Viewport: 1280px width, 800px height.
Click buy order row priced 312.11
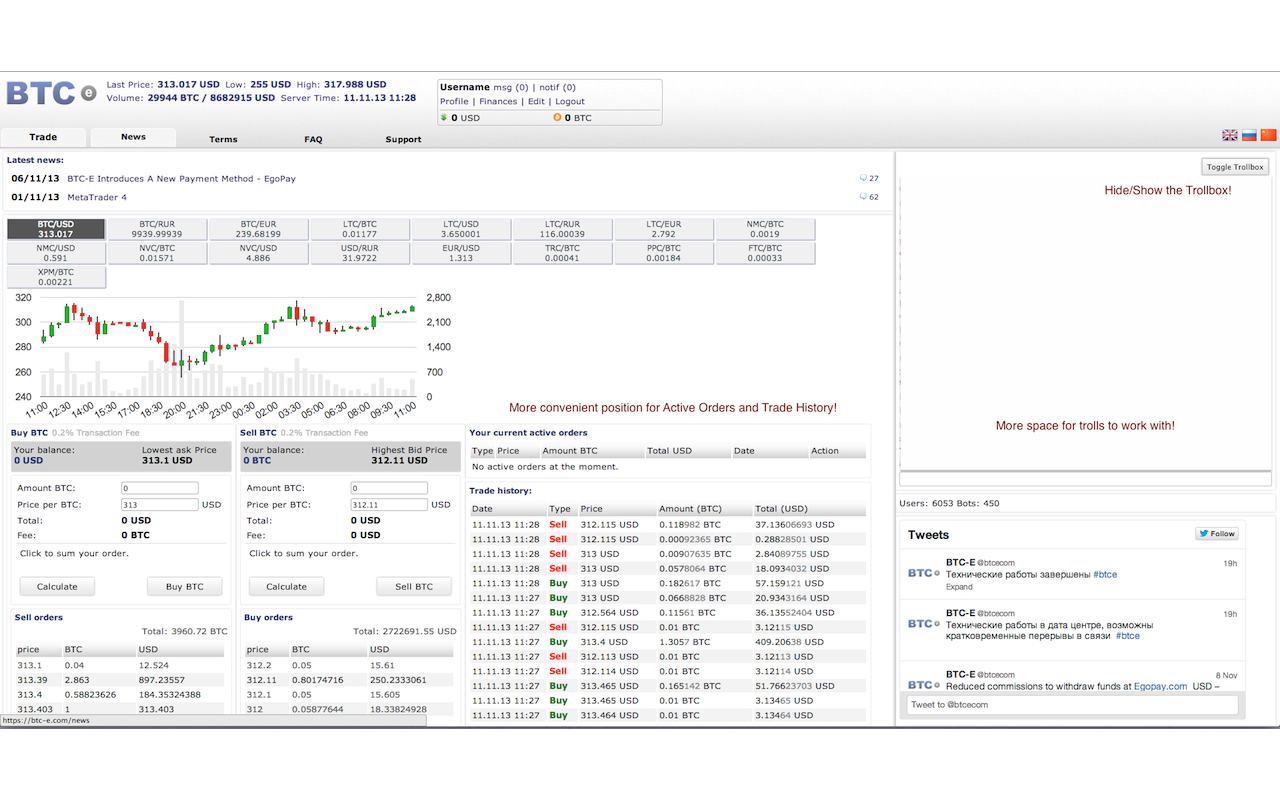coord(351,679)
